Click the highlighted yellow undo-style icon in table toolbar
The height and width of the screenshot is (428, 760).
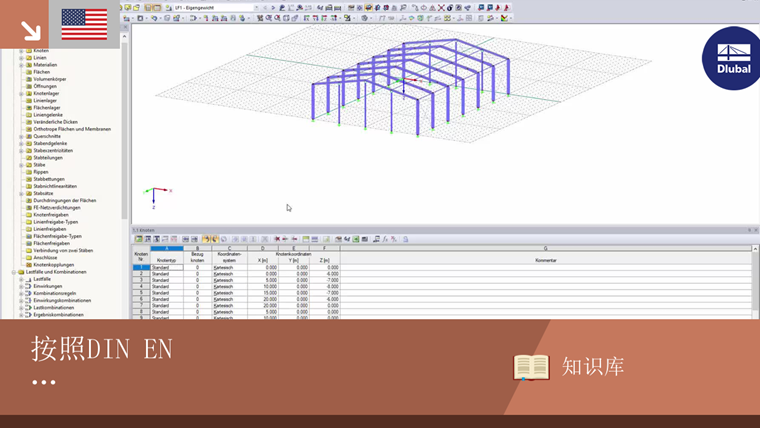pos(206,239)
